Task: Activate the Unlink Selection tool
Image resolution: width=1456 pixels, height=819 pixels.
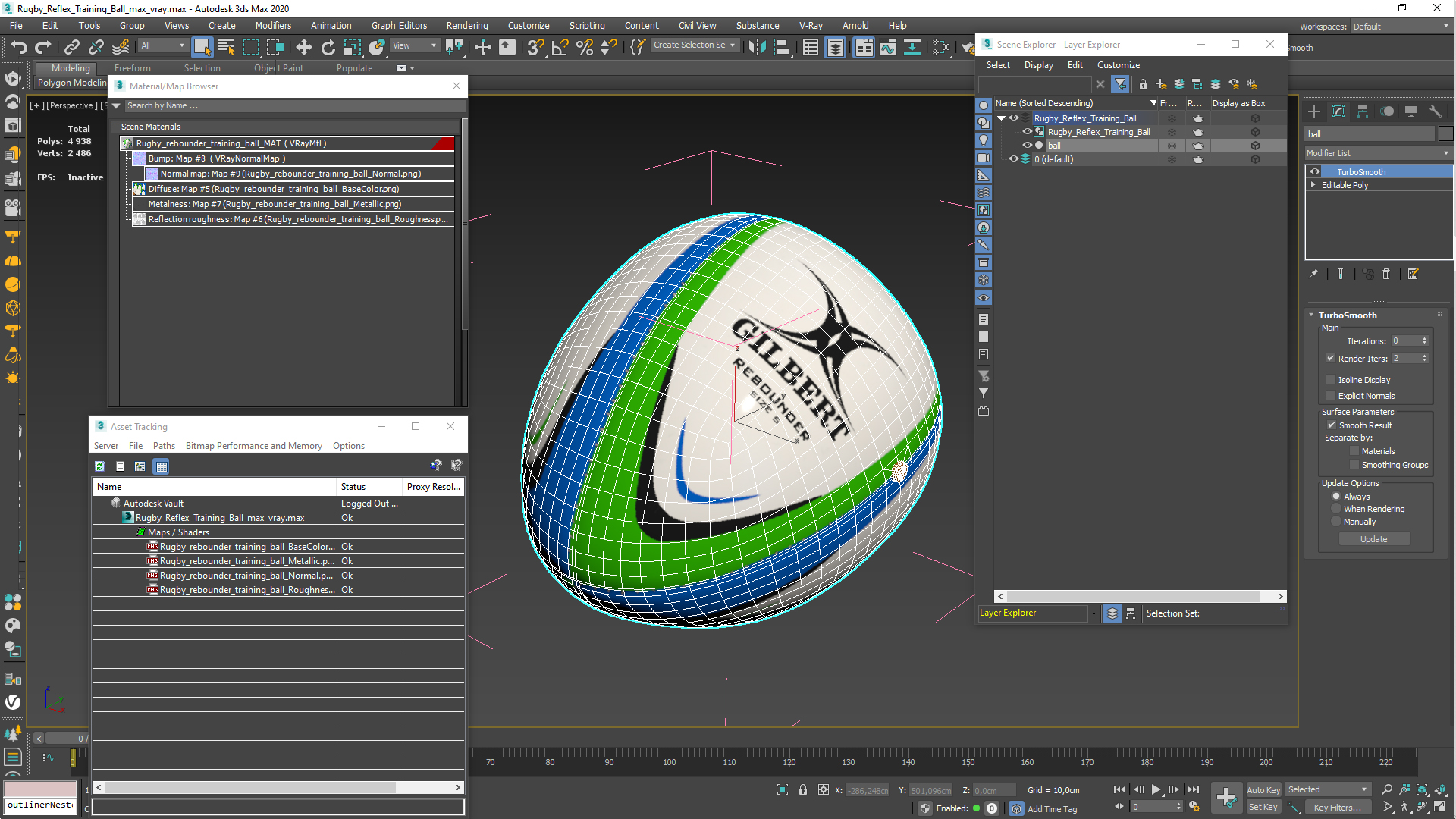Action: pos(96,47)
